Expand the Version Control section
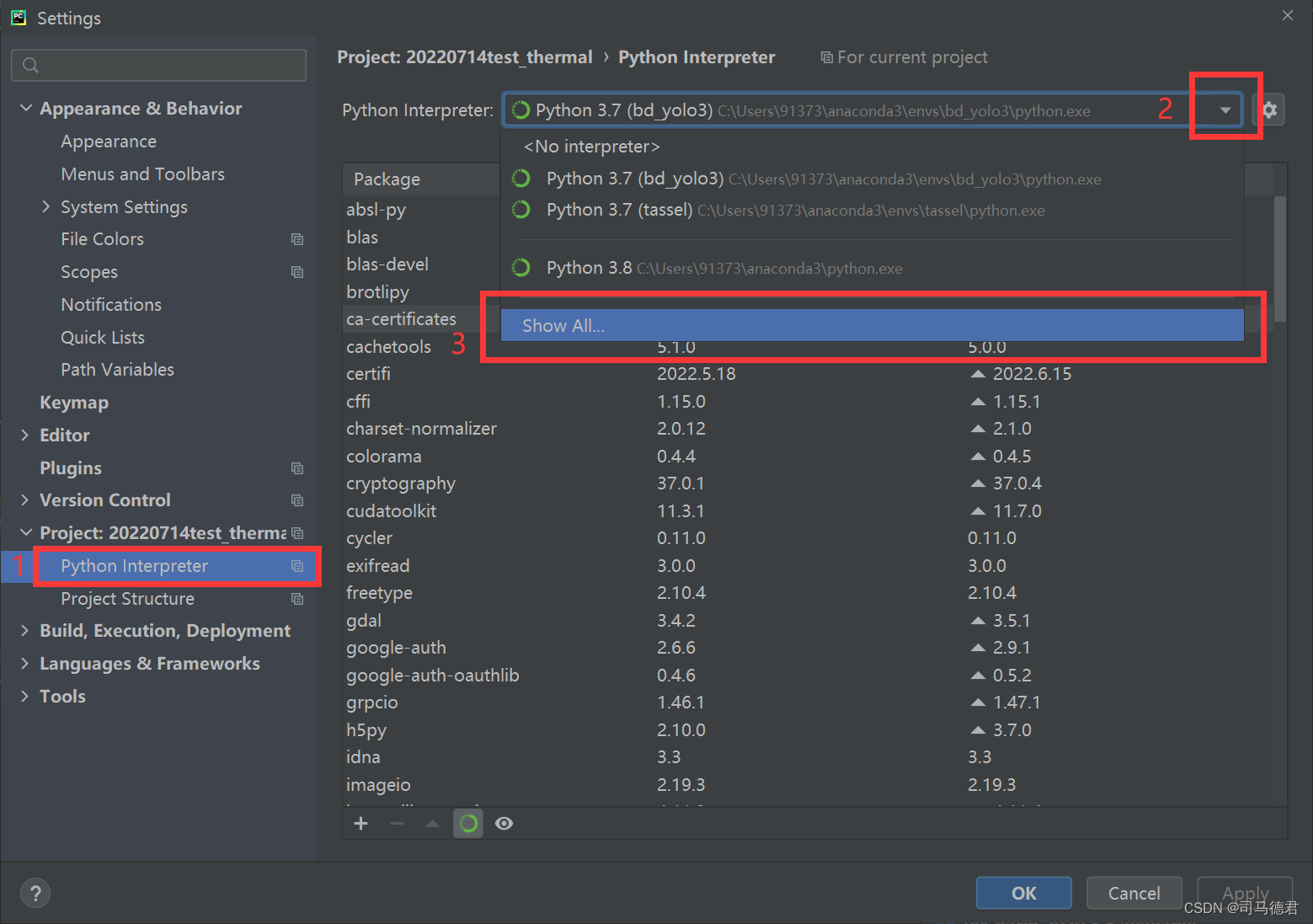The height and width of the screenshot is (924, 1313). click(24, 500)
